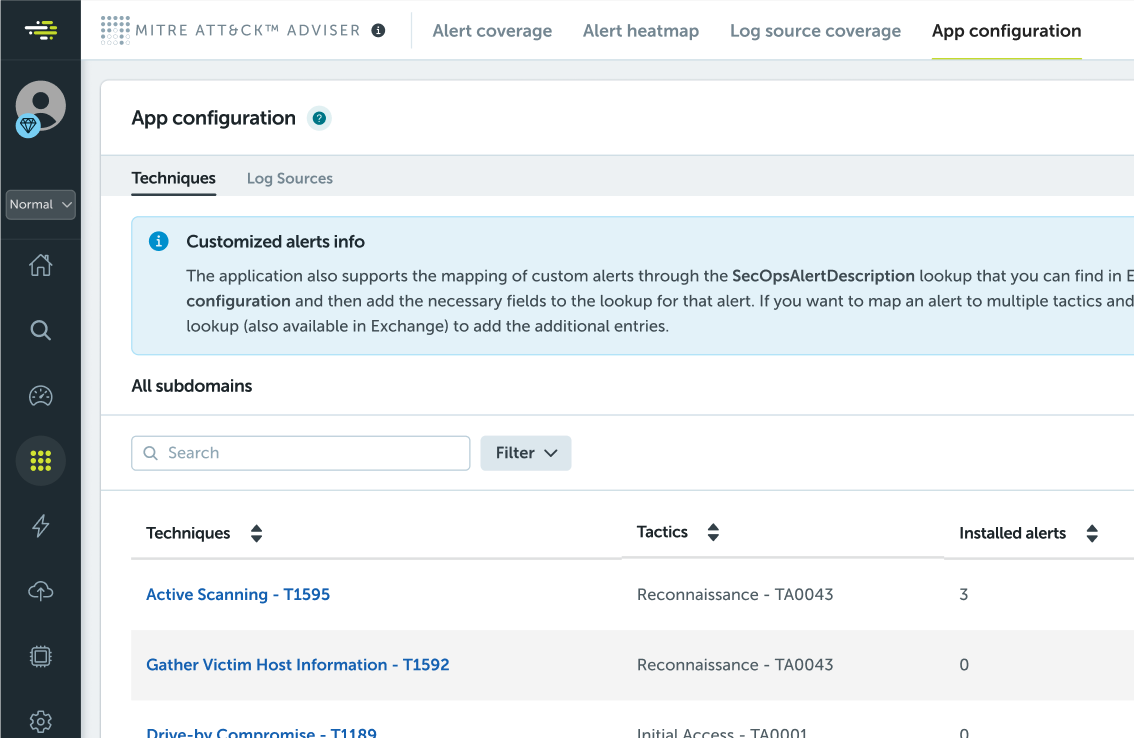The width and height of the screenshot is (1134, 738).
Task: Expand the Filter dropdown
Action: [525, 453]
